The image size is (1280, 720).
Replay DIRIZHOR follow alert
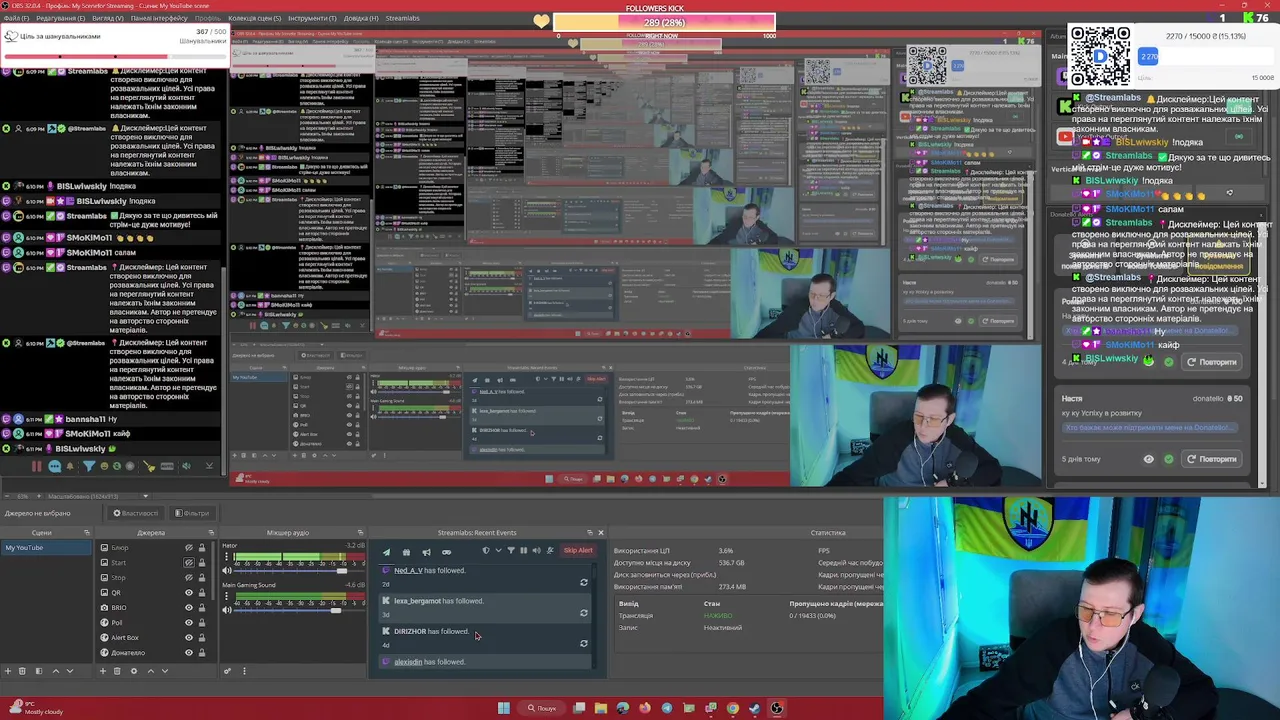tap(584, 643)
